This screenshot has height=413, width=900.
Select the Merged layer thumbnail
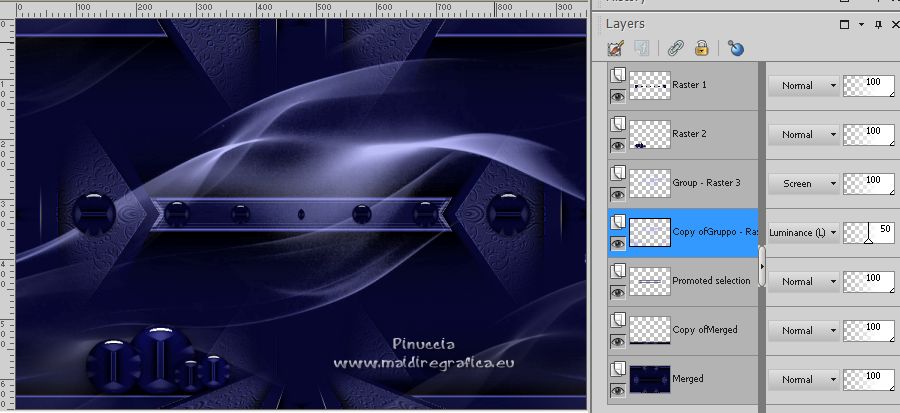(x=650, y=379)
